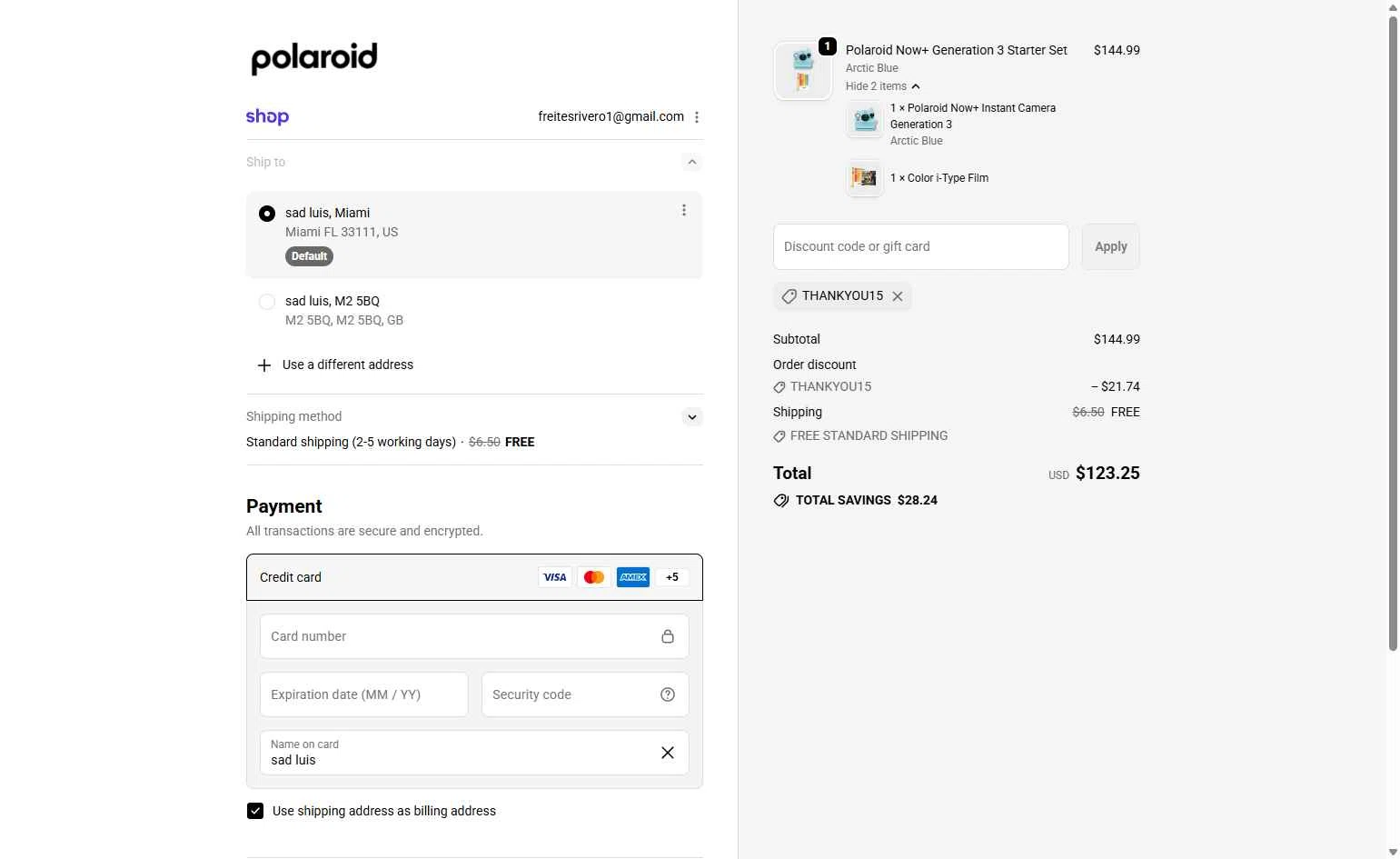Open the security code help icon

tap(668, 694)
